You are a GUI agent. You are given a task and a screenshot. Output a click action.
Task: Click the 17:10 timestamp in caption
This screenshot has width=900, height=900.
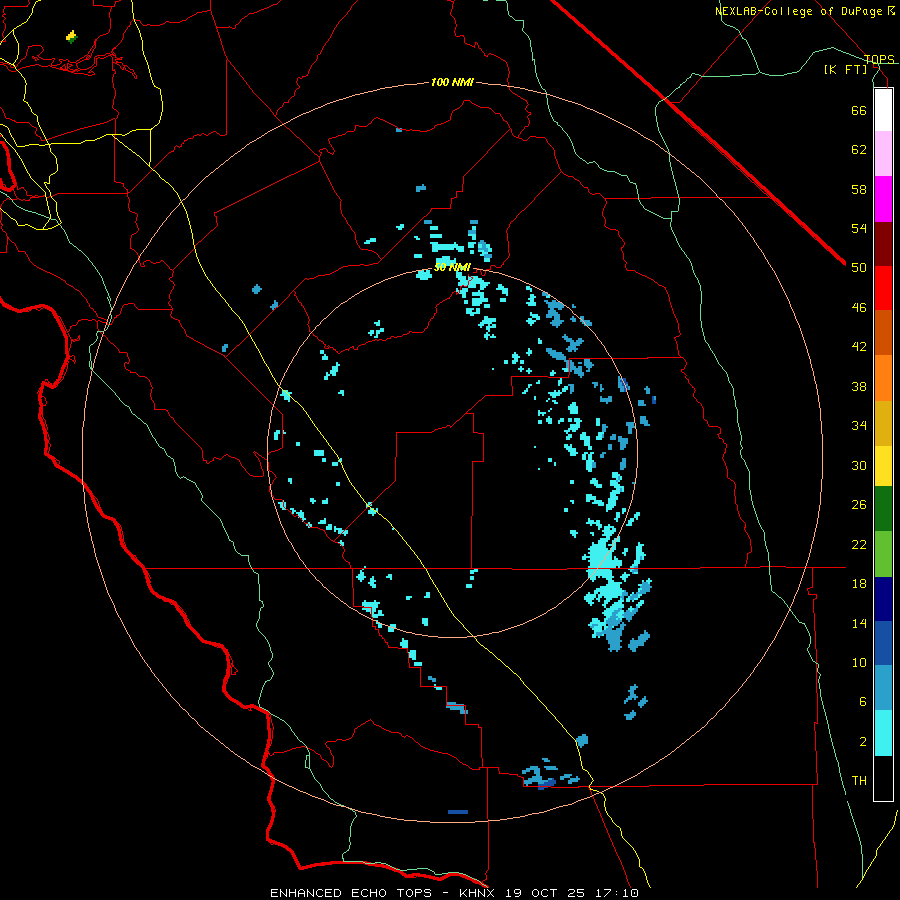click(616, 893)
